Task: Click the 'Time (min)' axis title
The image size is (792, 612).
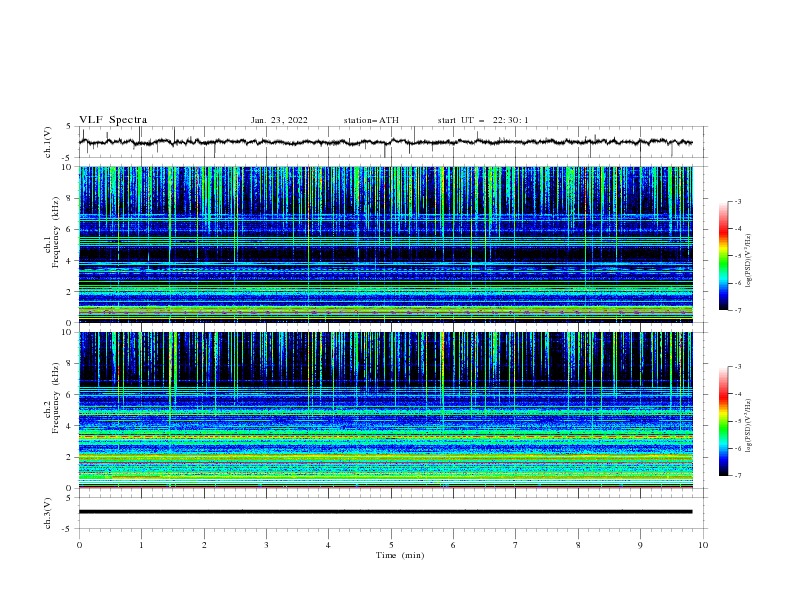Action: point(400,555)
